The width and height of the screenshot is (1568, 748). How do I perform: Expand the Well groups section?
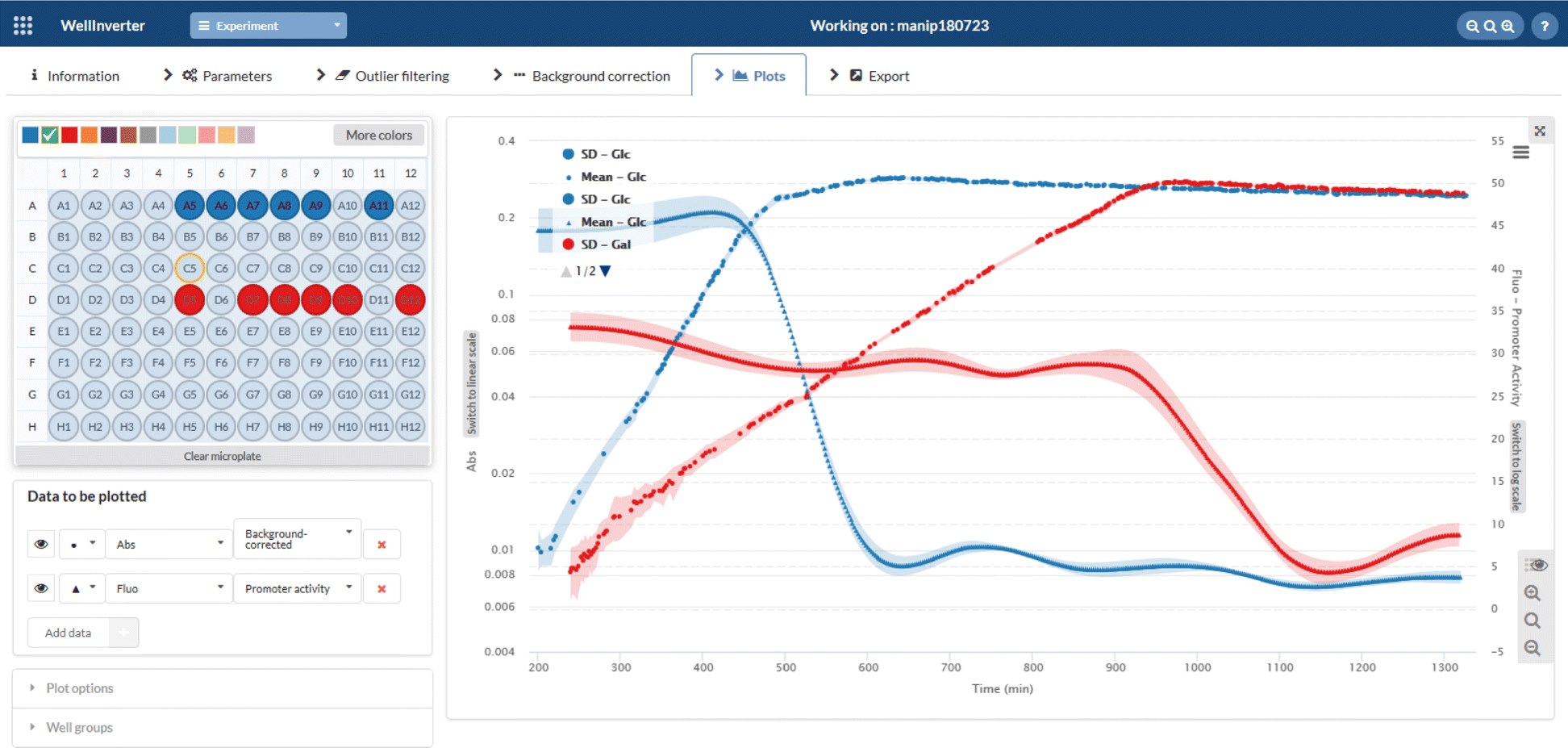point(223,728)
